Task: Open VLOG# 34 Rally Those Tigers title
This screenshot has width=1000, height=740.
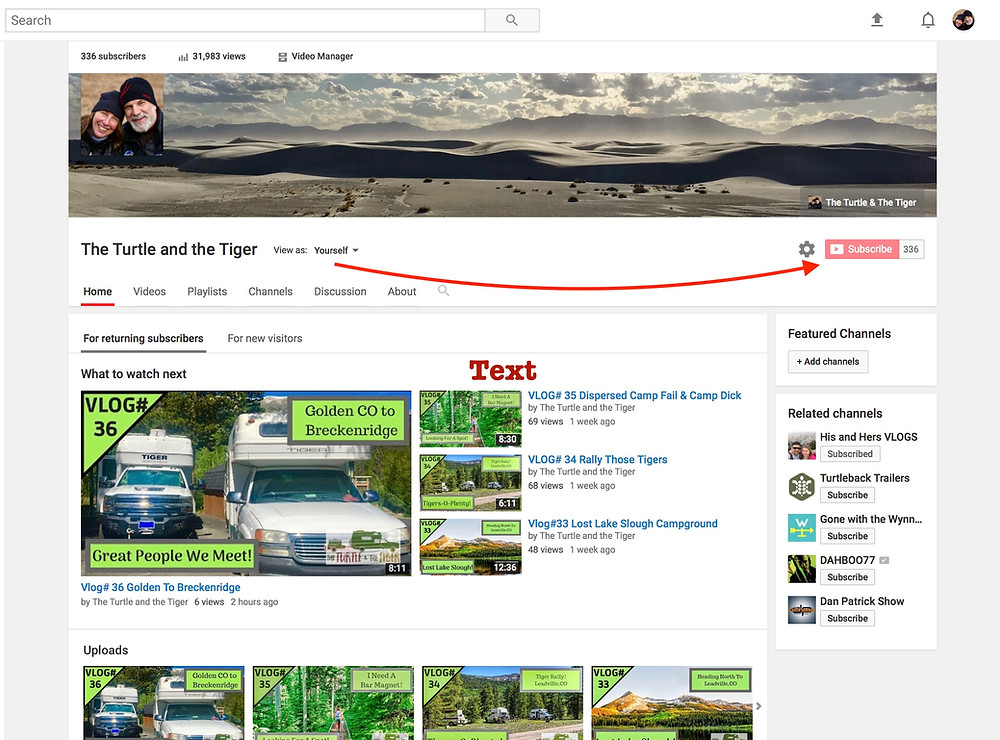Action: point(598,459)
